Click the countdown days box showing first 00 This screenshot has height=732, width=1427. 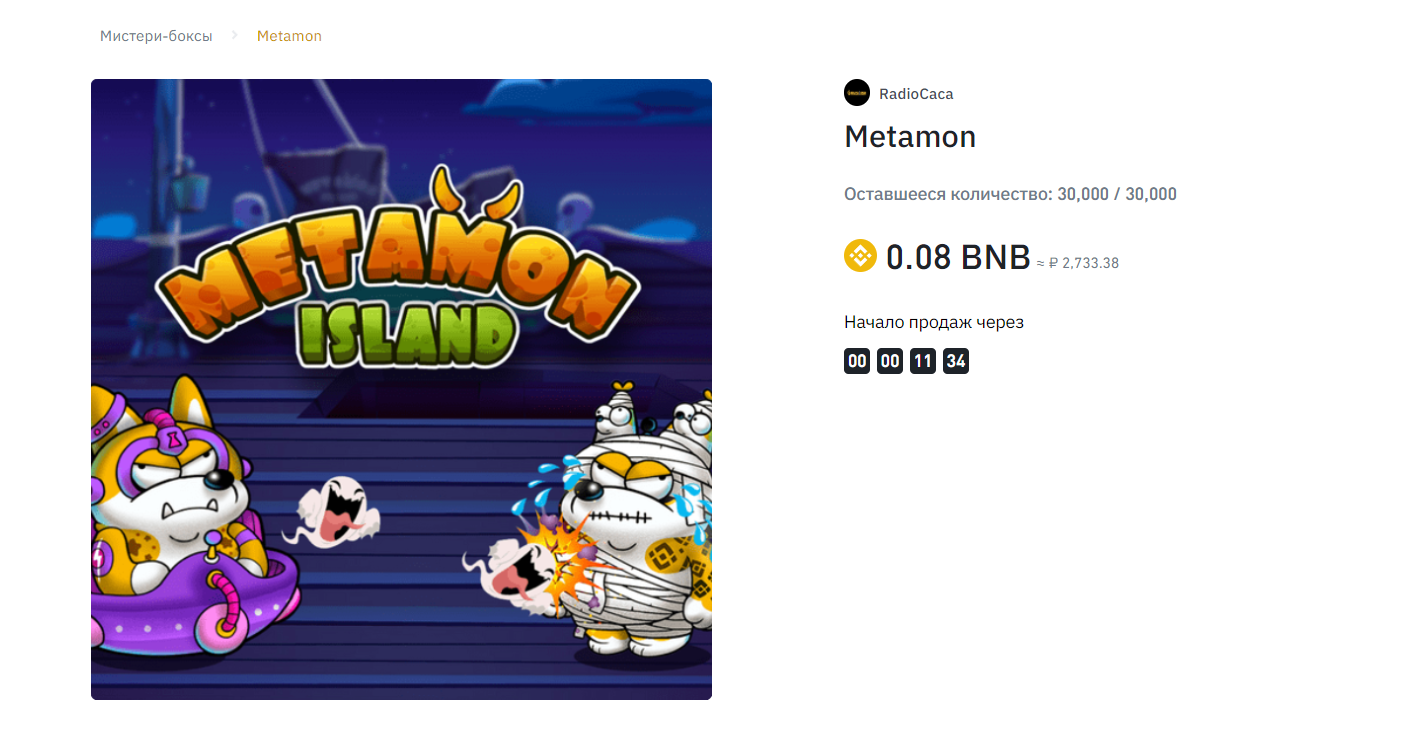[857, 361]
